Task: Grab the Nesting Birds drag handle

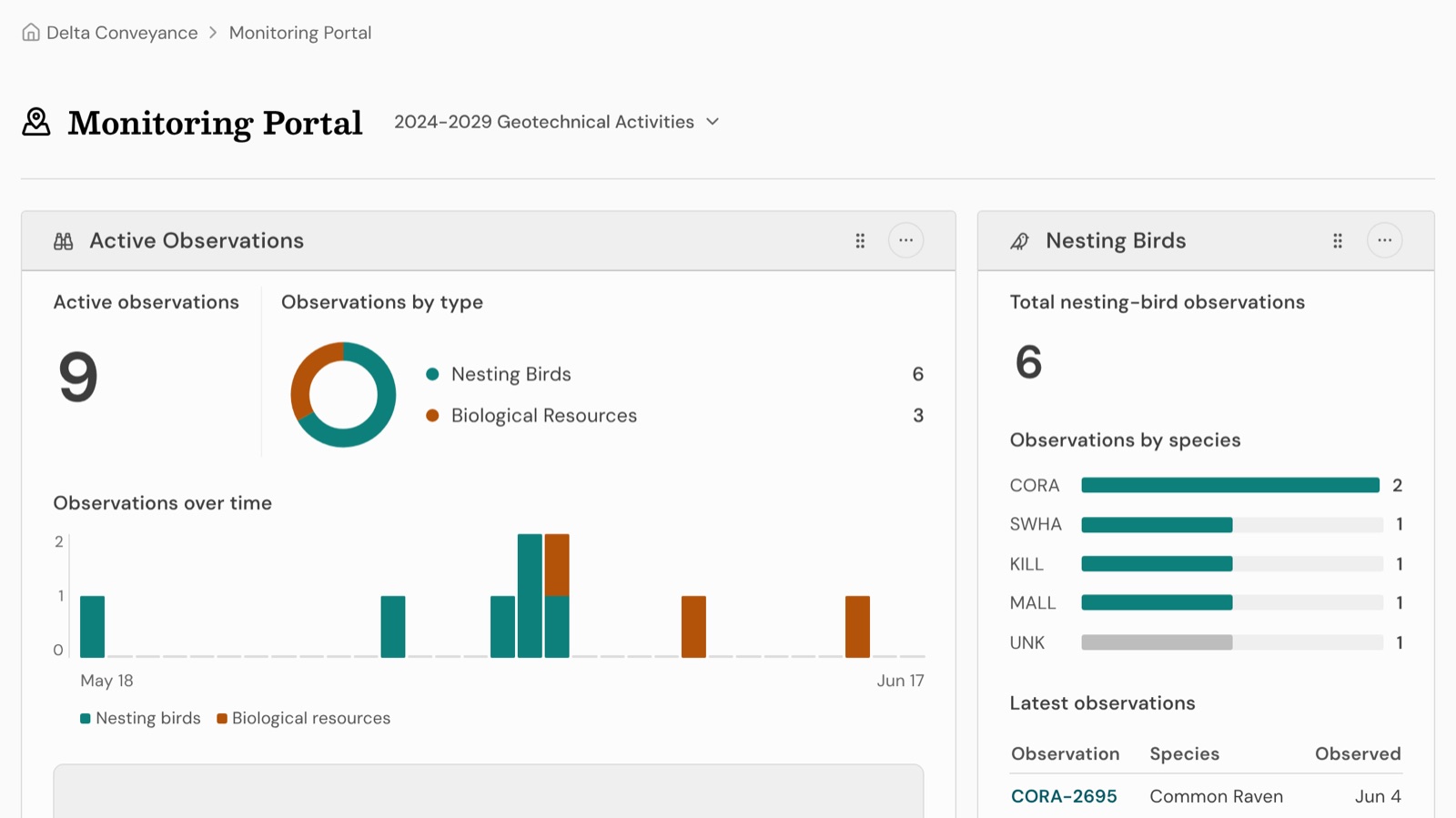Action: (1338, 241)
